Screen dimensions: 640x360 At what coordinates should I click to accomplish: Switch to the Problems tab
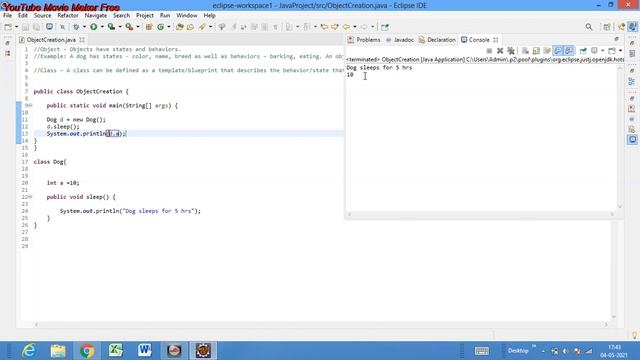(x=364, y=40)
